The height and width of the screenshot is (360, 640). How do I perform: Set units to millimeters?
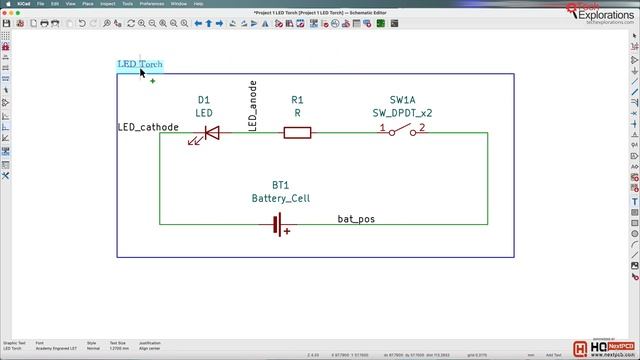point(6,78)
